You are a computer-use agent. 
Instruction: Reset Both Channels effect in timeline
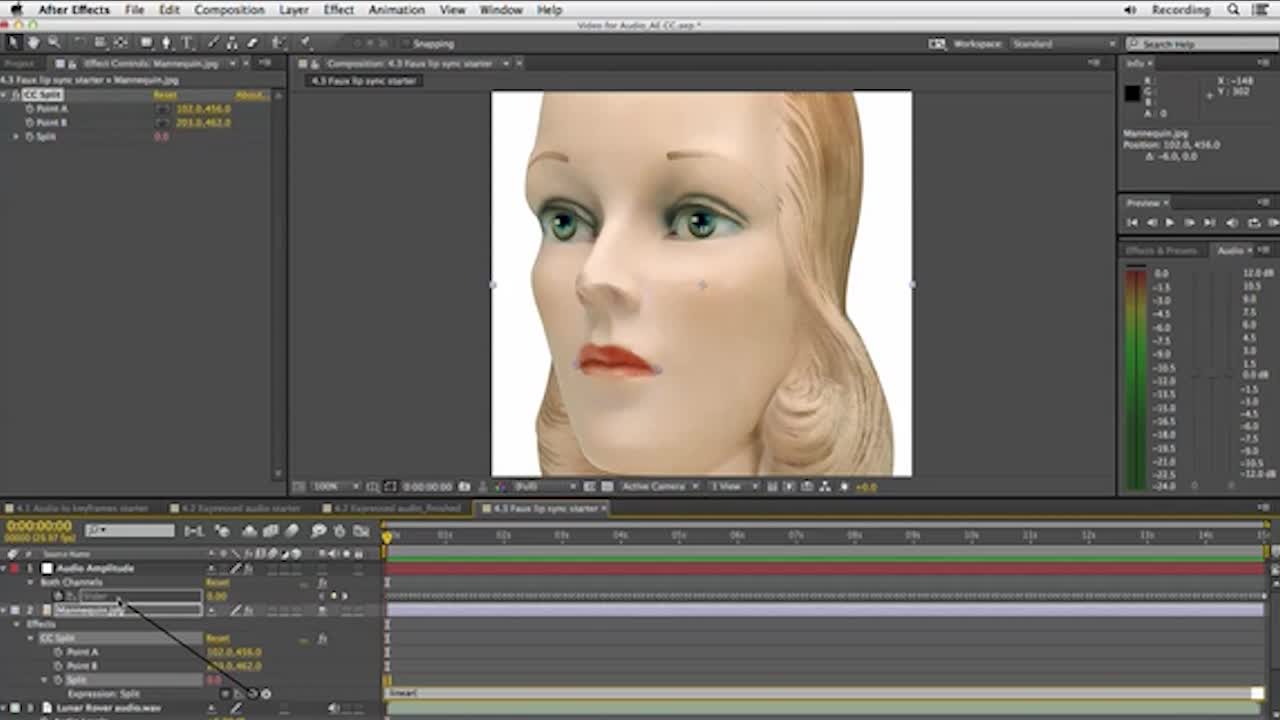point(217,582)
